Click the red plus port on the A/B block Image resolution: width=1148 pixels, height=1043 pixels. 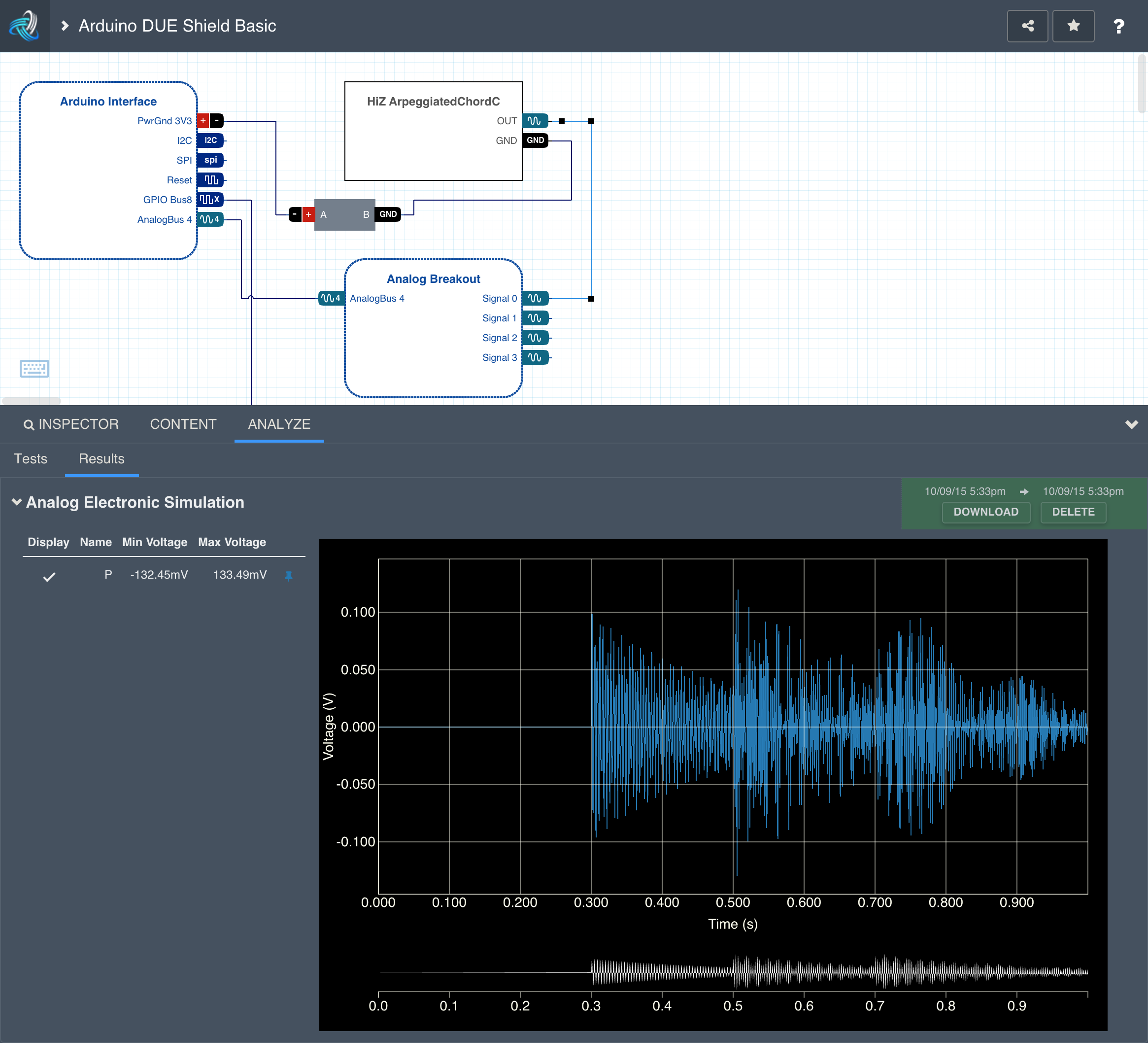pyautogui.click(x=308, y=214)
